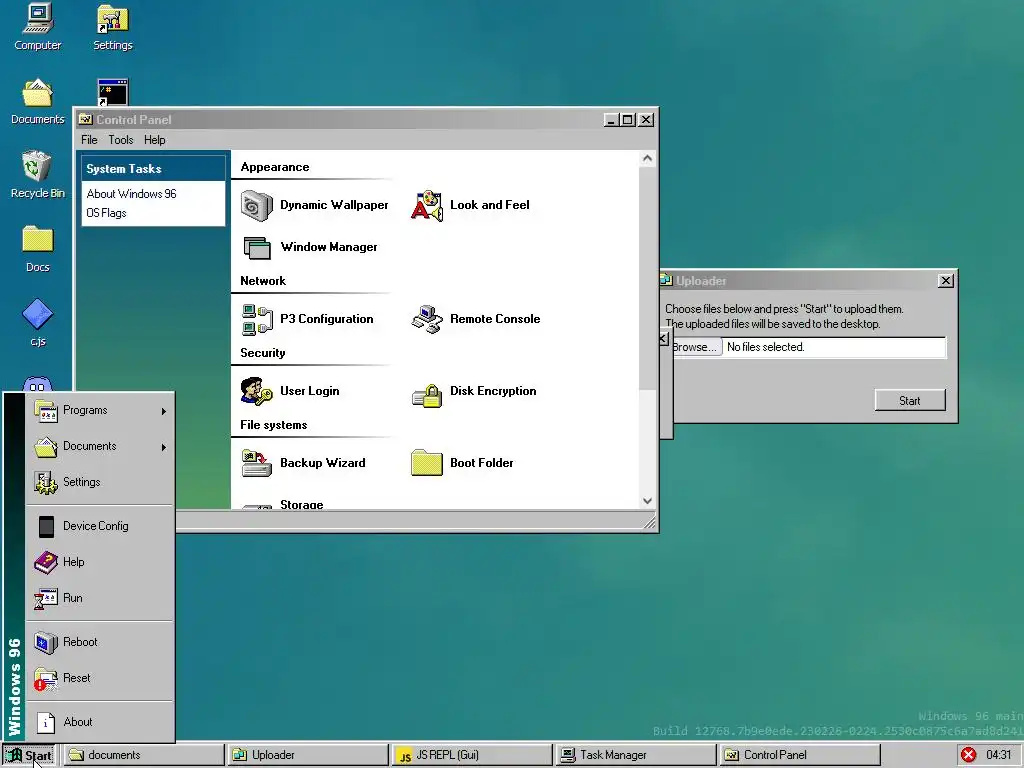Viewport: 1024px width, 768px height.
Task: Open Control Panel Help menu
Action: click(x=155, y=140)
